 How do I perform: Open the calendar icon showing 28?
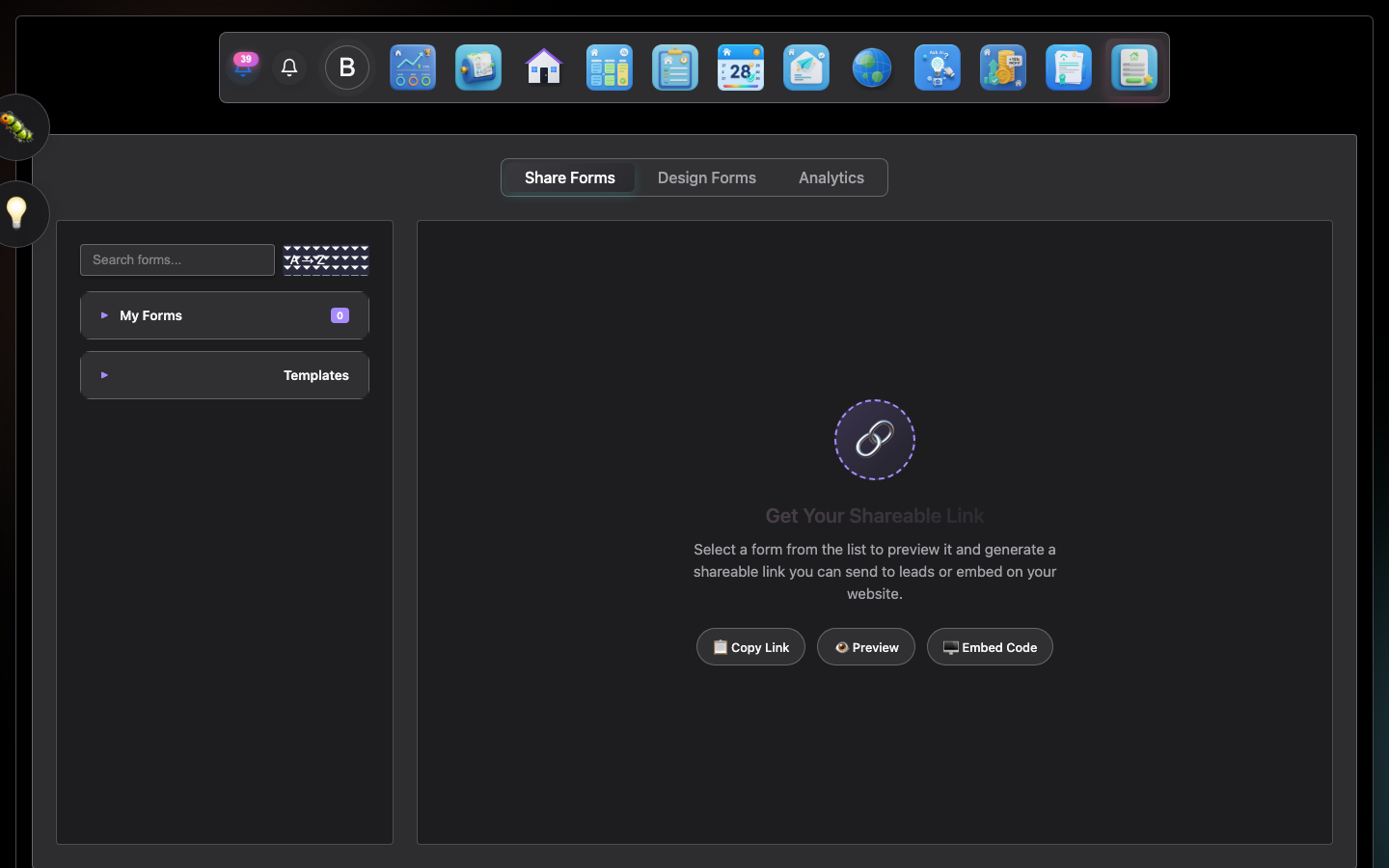tap(741, 68)
